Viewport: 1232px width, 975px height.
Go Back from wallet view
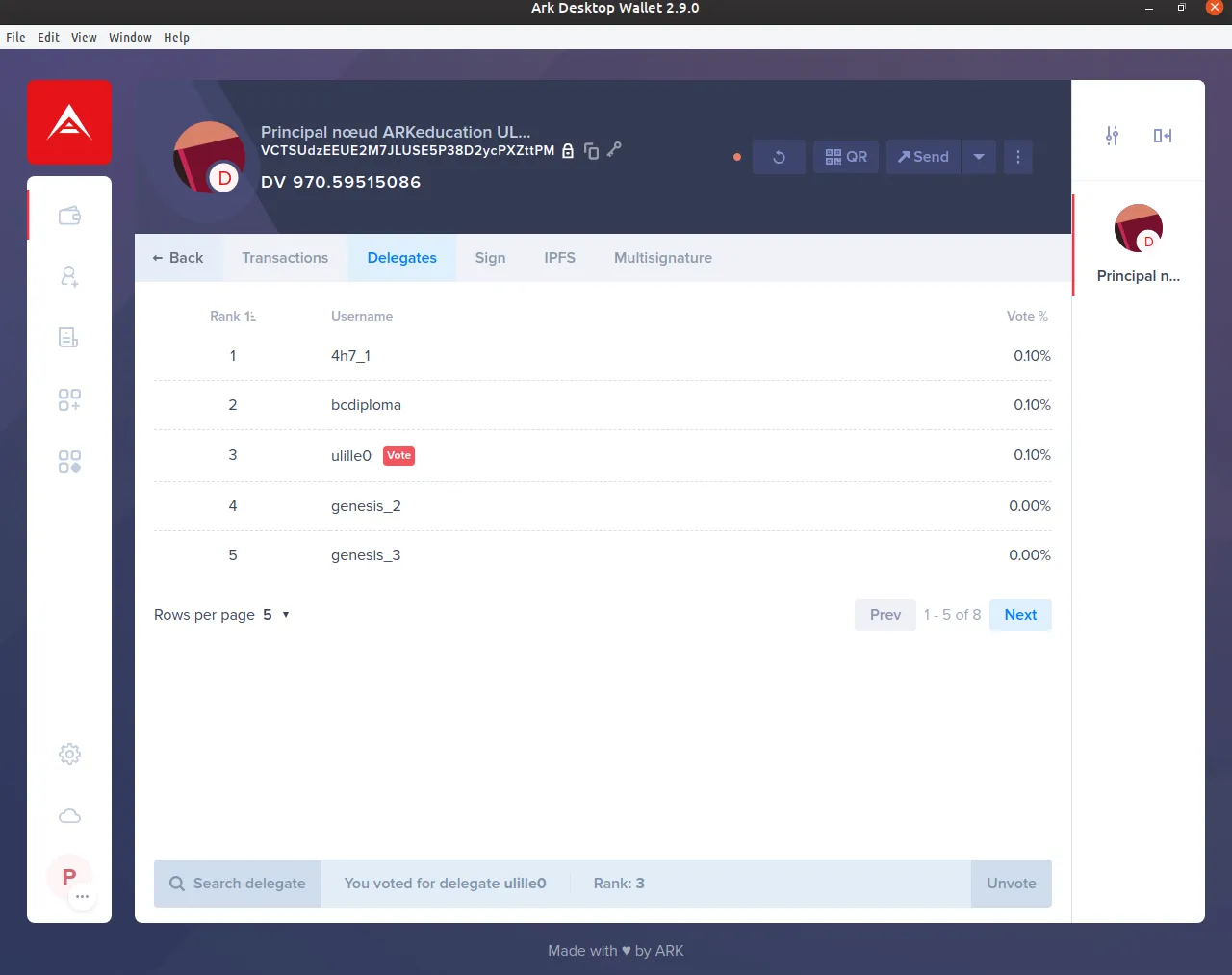178,258
